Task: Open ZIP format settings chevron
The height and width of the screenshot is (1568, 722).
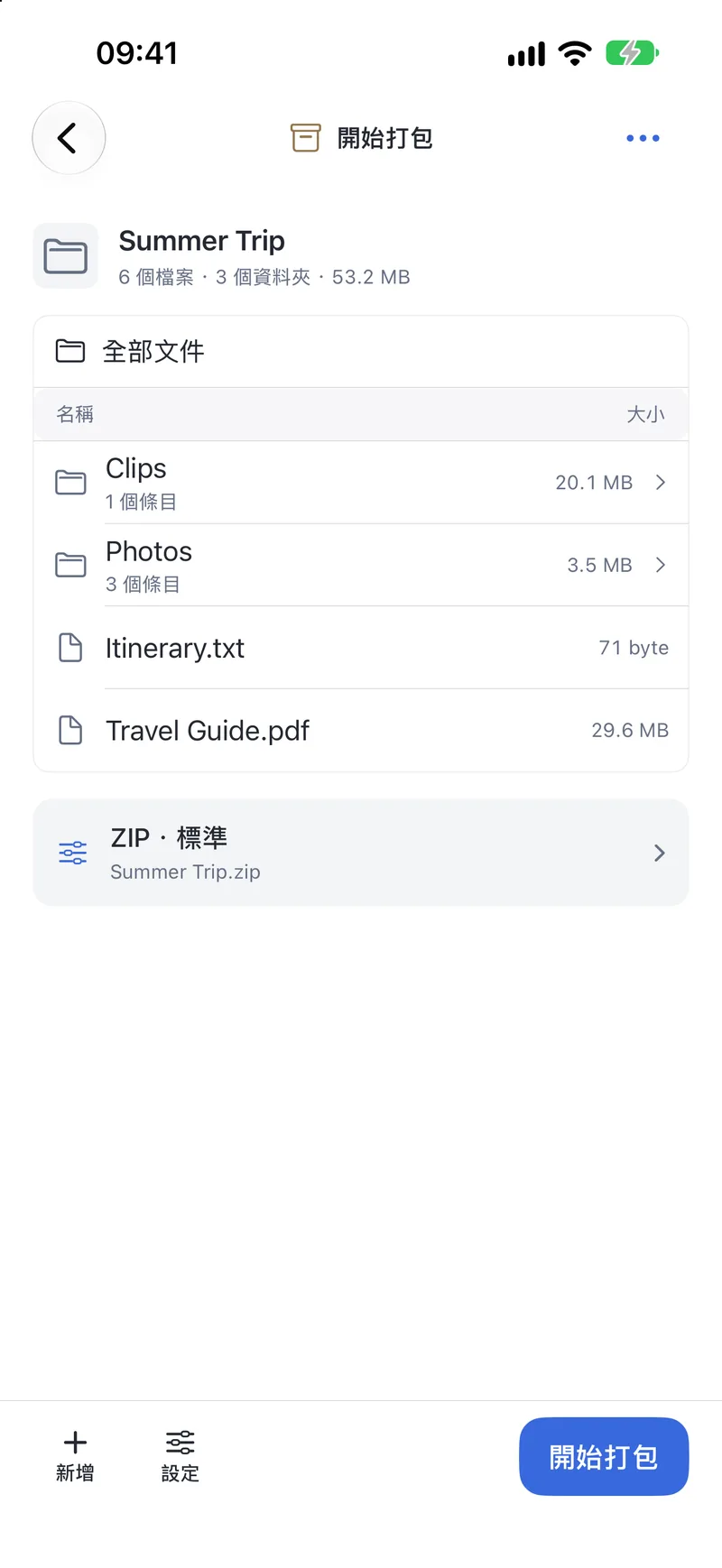Action: (660, 853)
